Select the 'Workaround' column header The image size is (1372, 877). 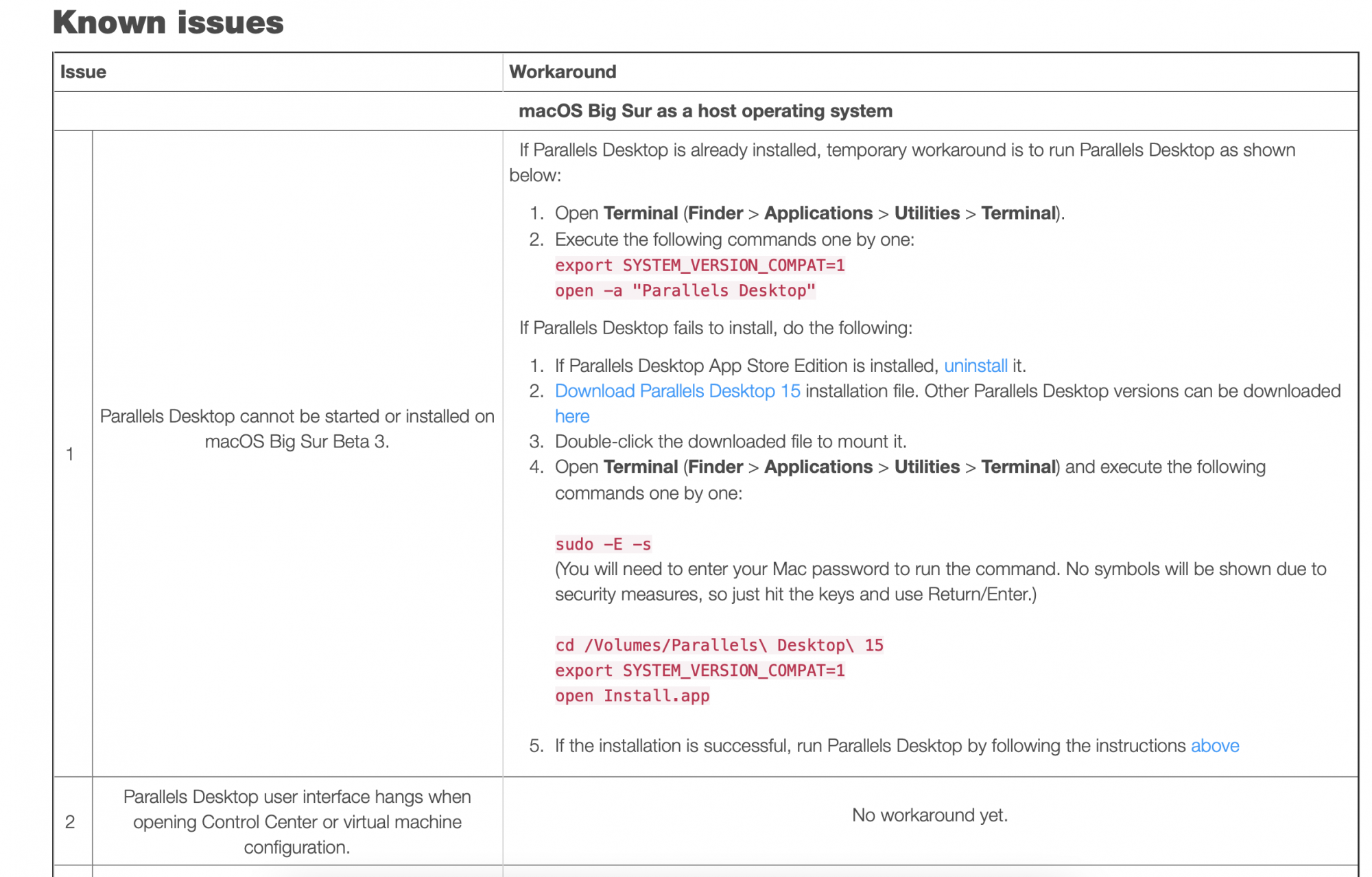(x=563, y=72)
